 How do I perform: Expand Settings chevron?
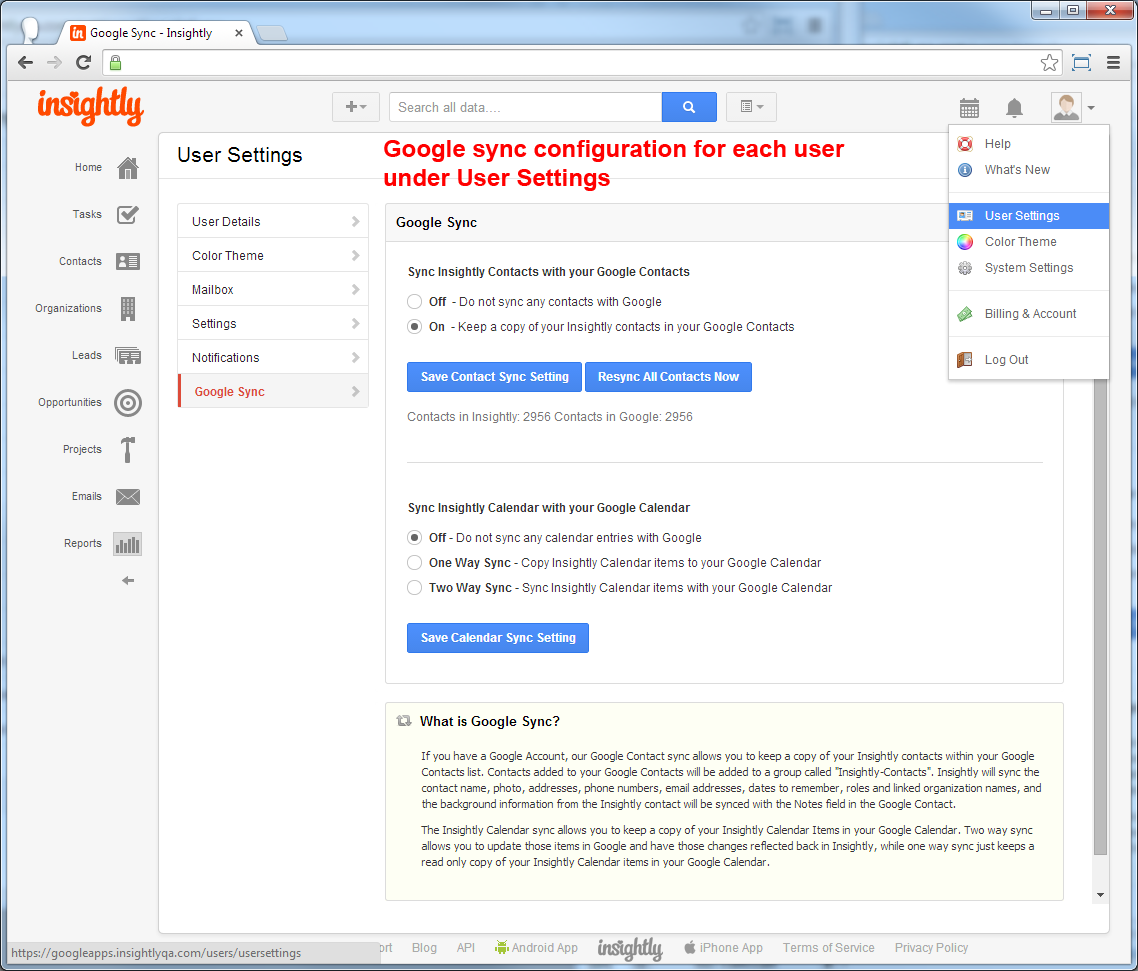(x=356, y=324)
